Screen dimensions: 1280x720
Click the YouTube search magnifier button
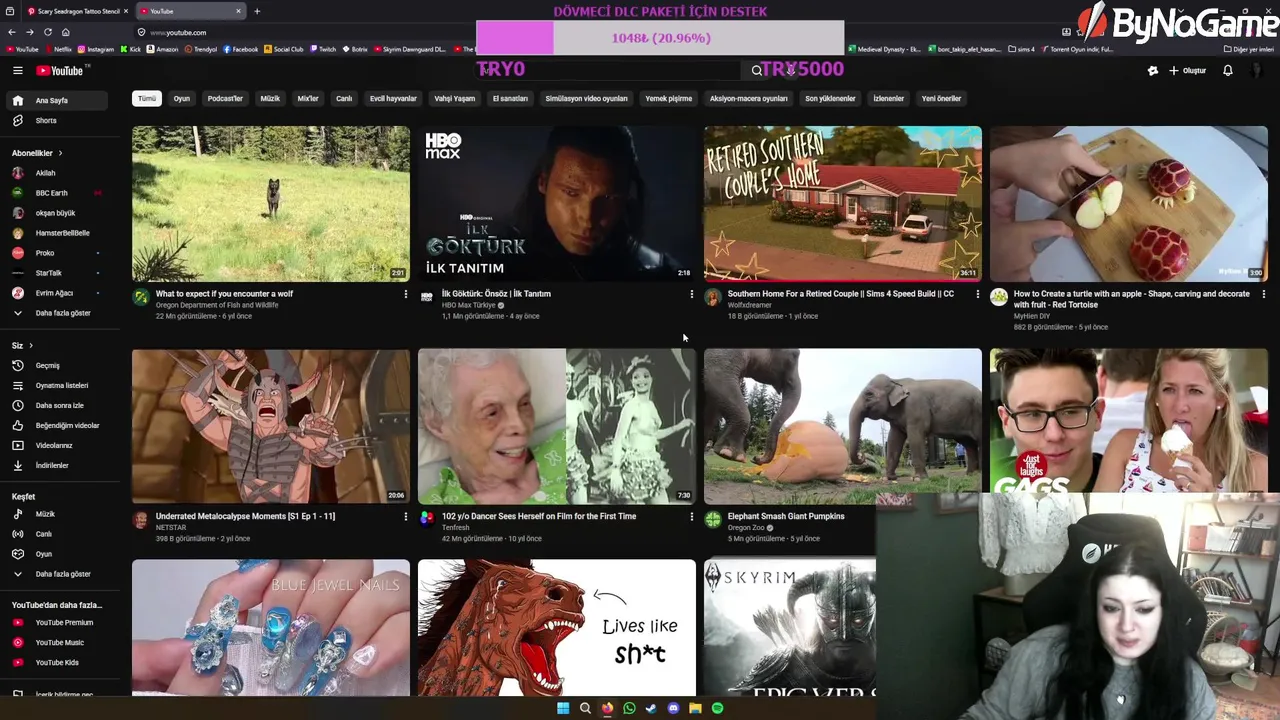756,70
